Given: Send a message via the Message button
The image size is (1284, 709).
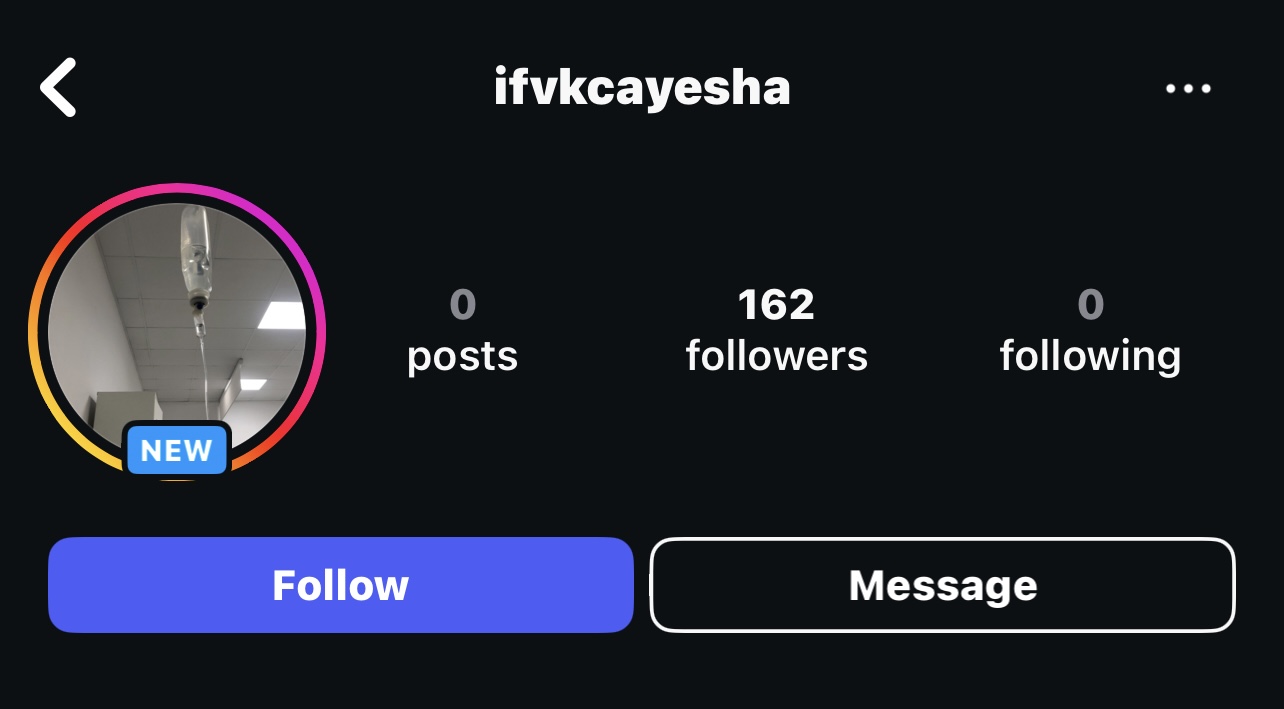Looking at the screenshot, I should click(x=943, y=585).
